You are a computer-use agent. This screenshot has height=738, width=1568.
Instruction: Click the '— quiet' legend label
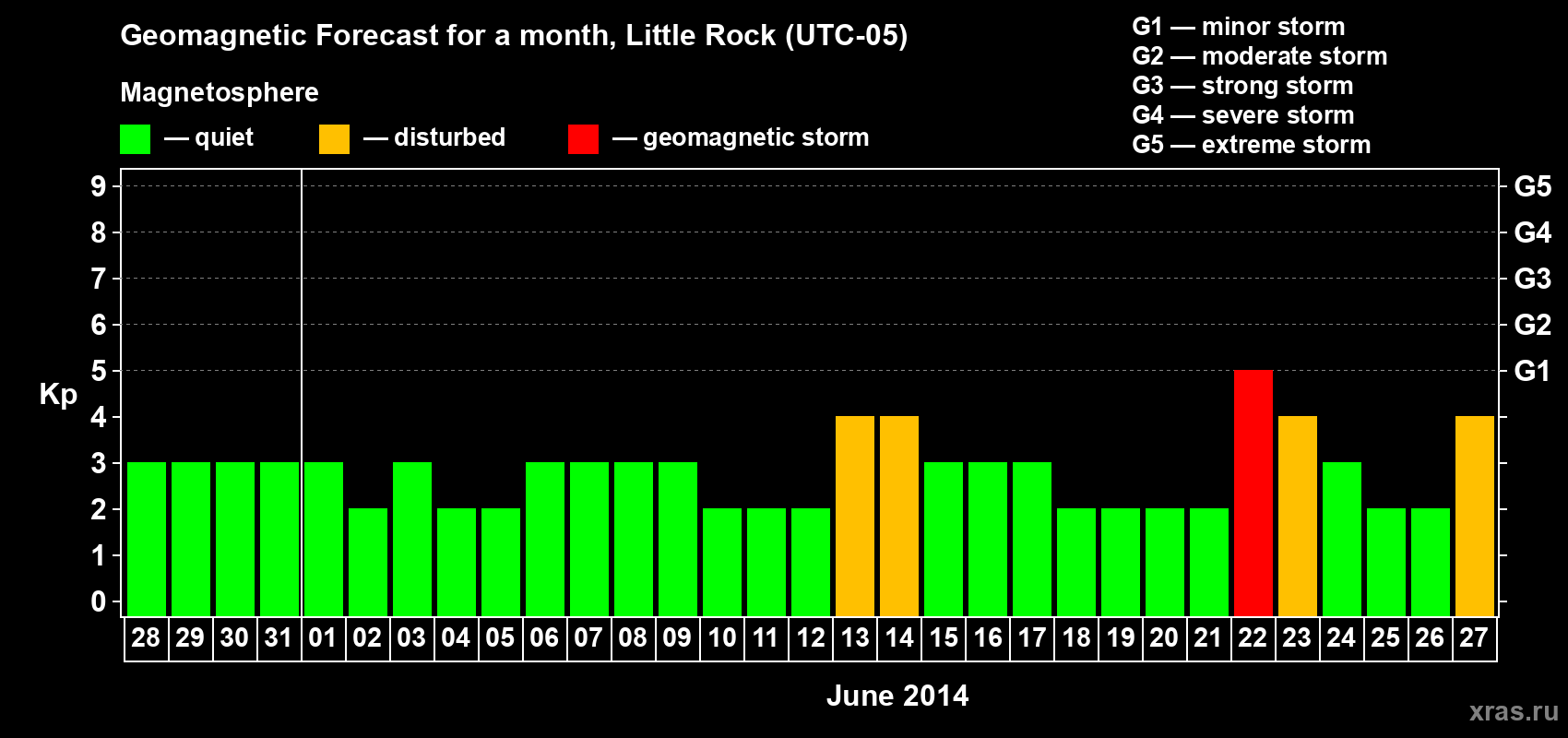208,138
